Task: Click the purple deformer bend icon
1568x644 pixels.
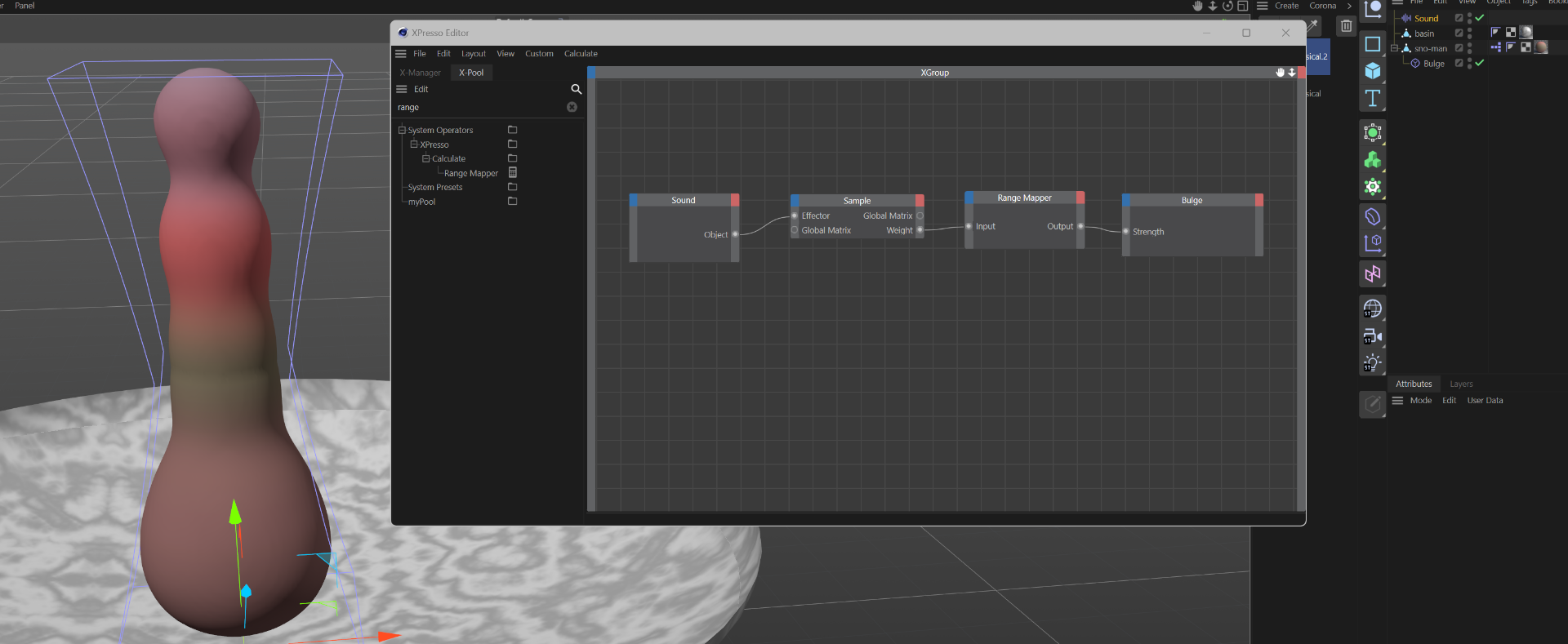Action: tap(1373, 217)
